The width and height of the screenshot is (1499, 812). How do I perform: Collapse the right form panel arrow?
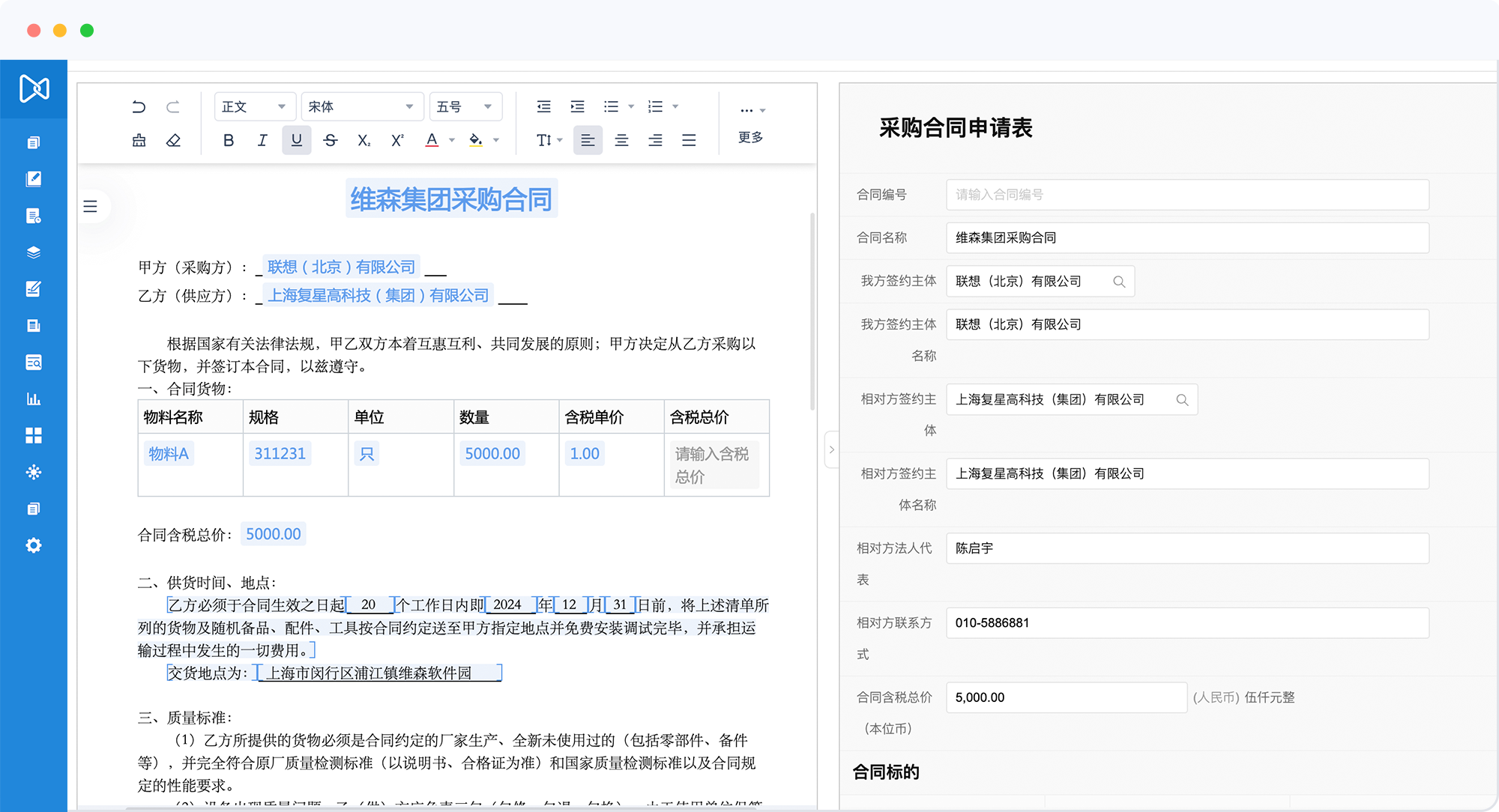pos(830,449)
